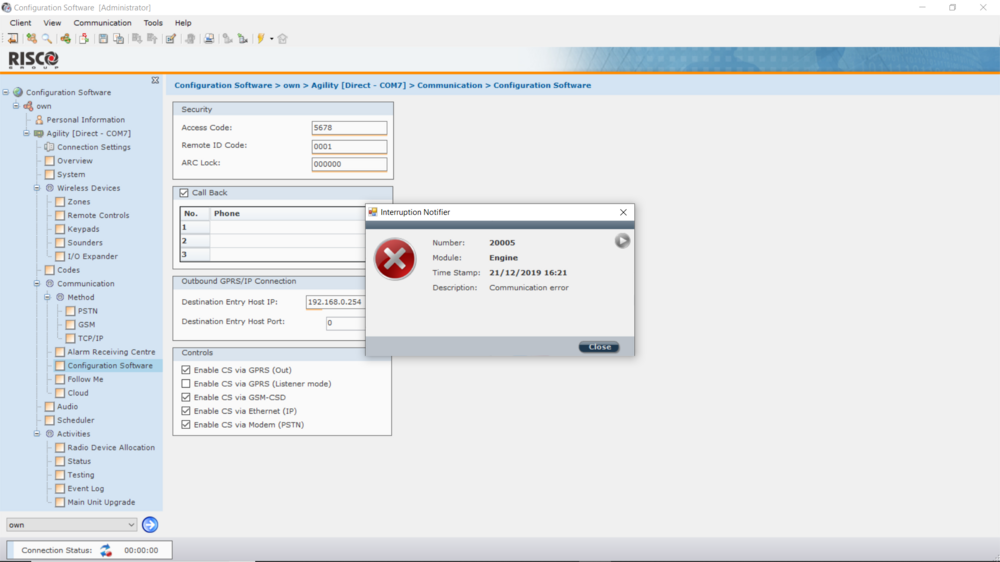Click the printer icon in the toolbar
Viewport: 1000px width, 562px height.
(209, 39)
